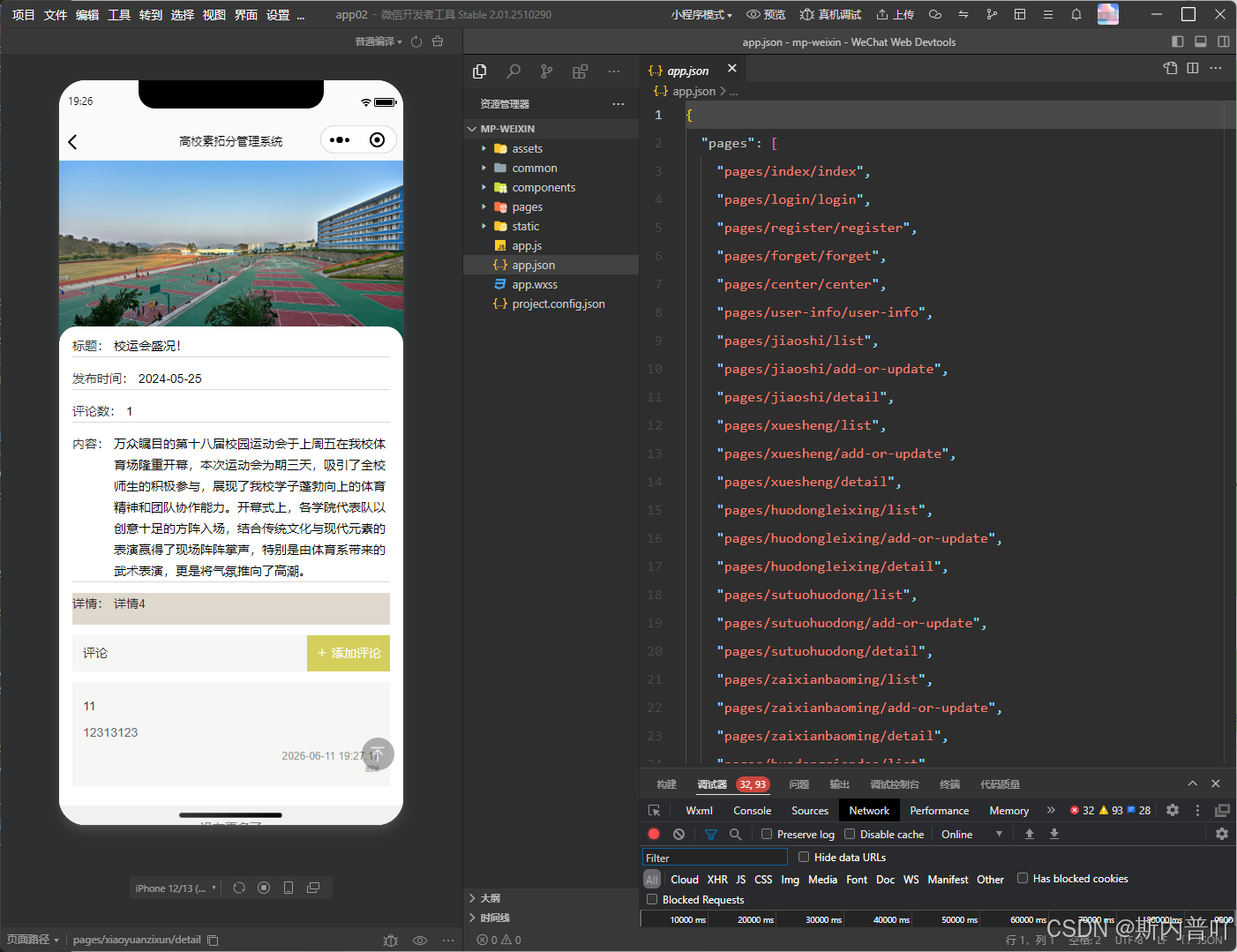Click the upload (上传) button
This screenshot has height=952, width=1237.
(895, 14)
